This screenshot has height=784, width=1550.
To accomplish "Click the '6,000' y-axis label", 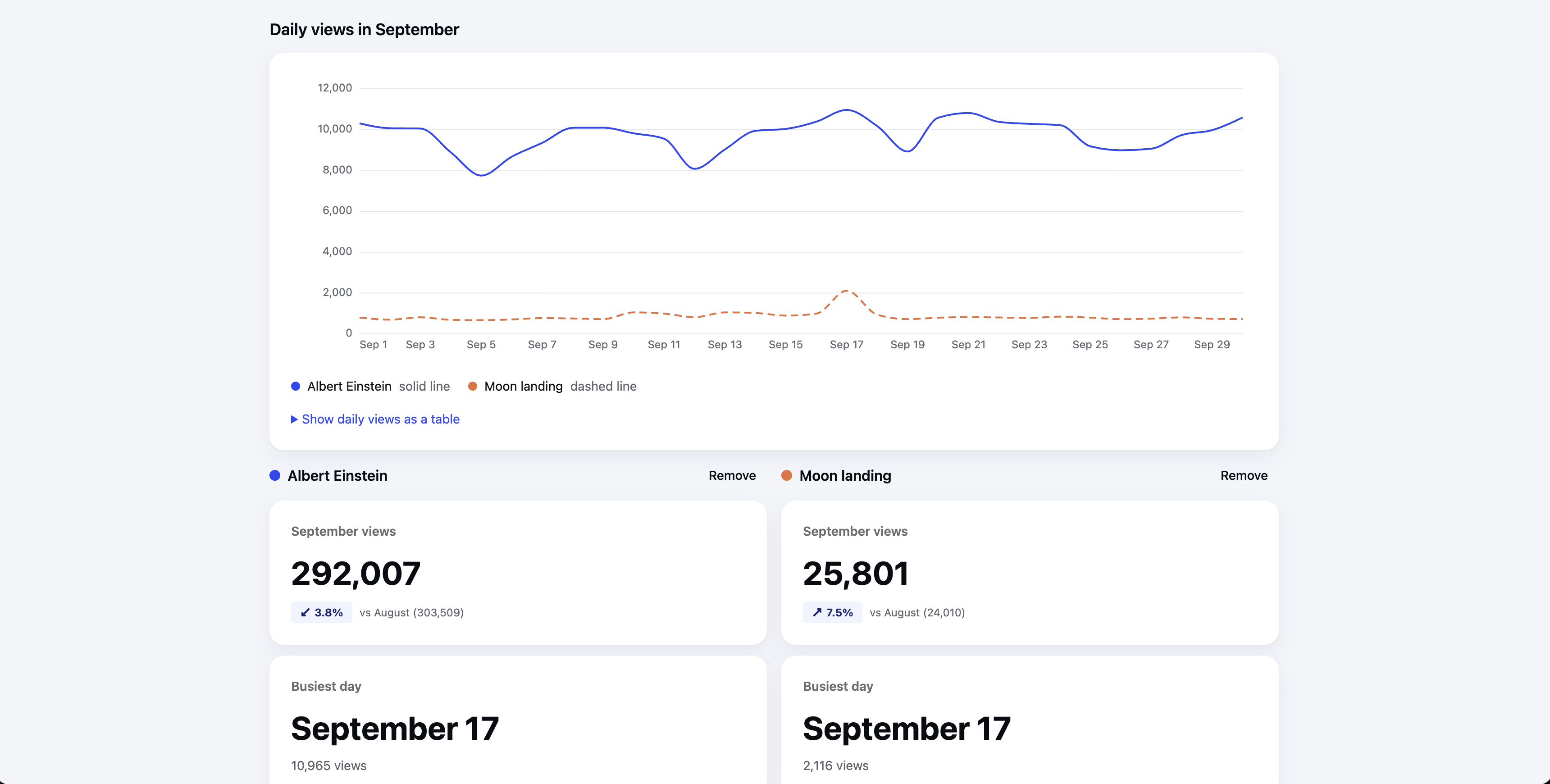I will (337, 210).
